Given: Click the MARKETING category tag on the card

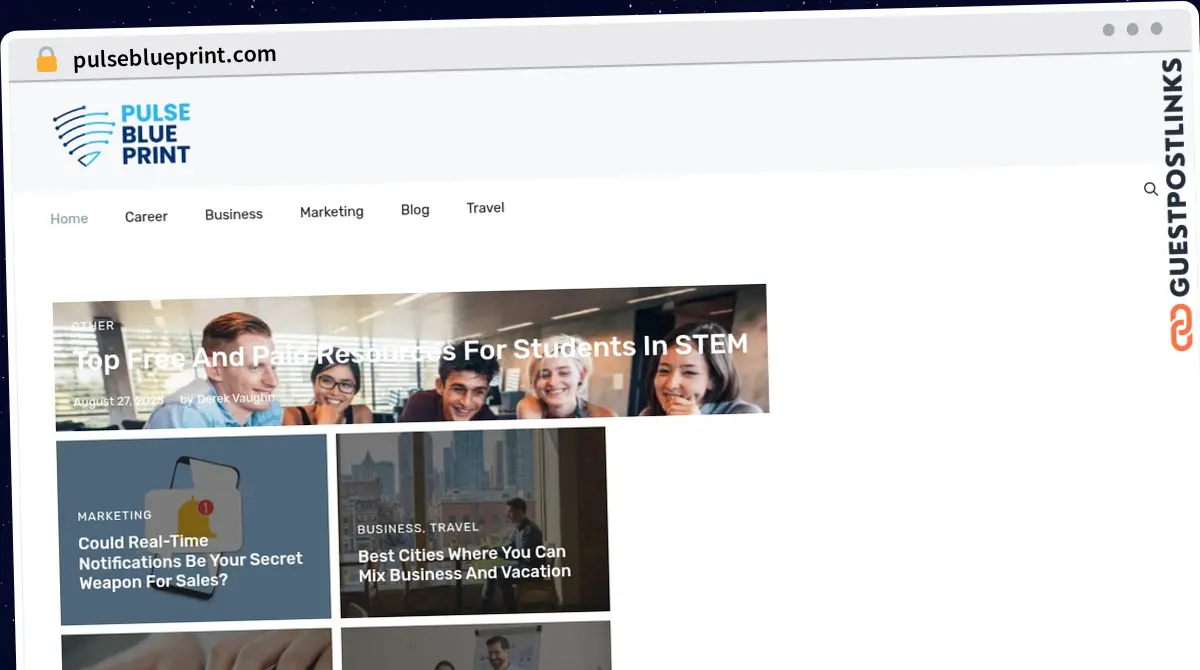Looking at the screenshot, I should (114, 515).
